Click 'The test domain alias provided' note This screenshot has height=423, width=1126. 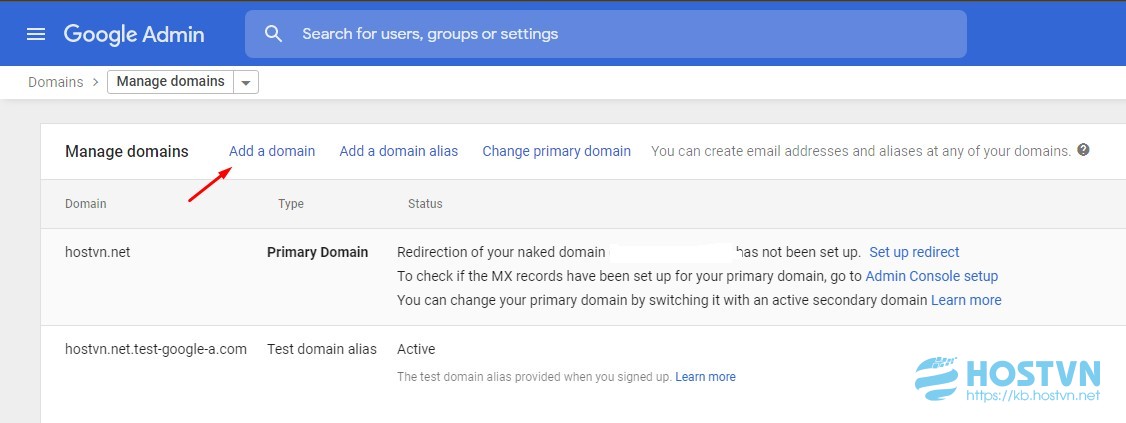coord(534,376)
